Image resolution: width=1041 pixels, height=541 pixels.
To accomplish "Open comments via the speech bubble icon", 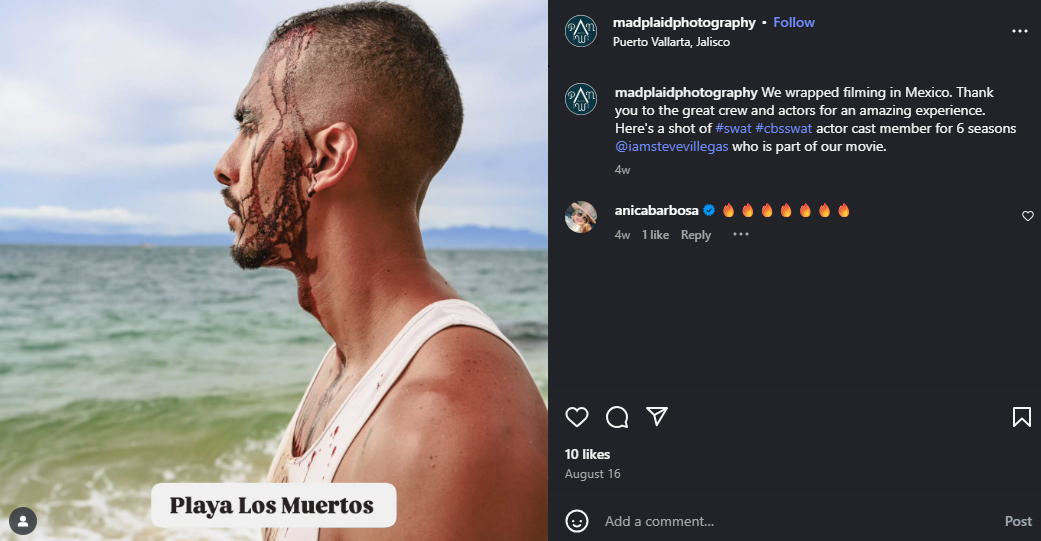I will (x=617, y=417).
